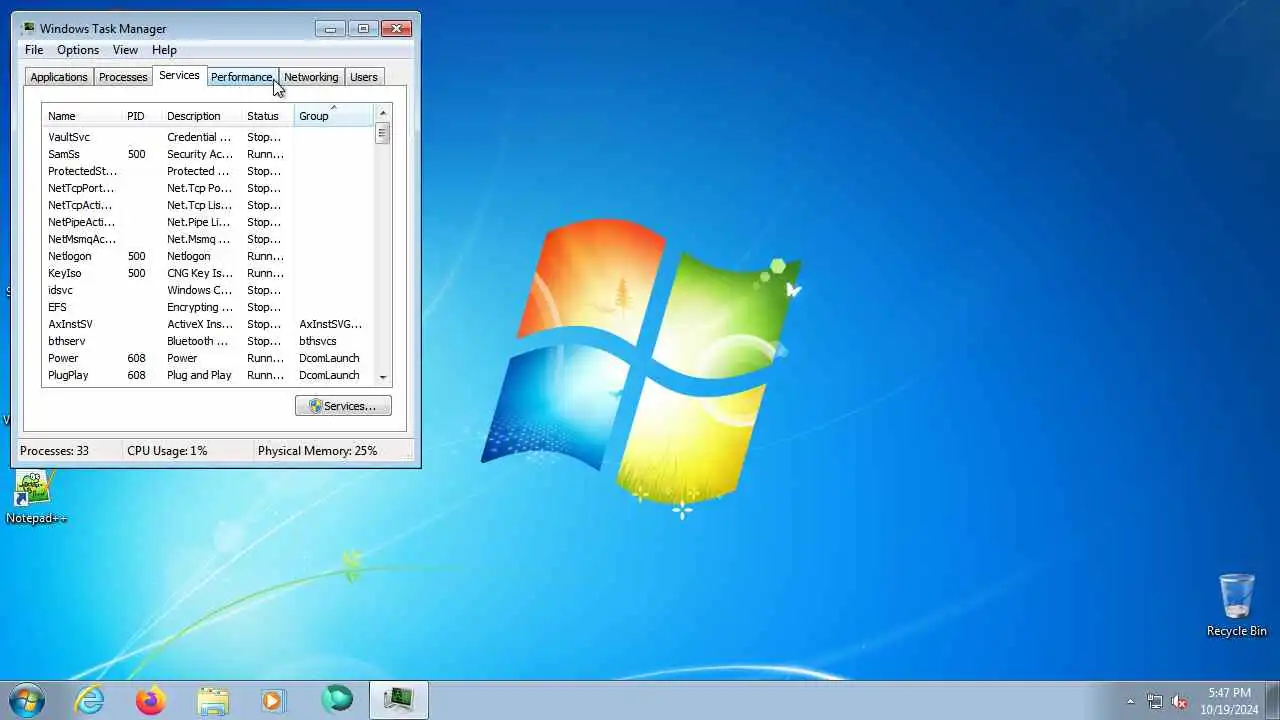
Task: Select the Power service row
Action: tap(207, 358)
